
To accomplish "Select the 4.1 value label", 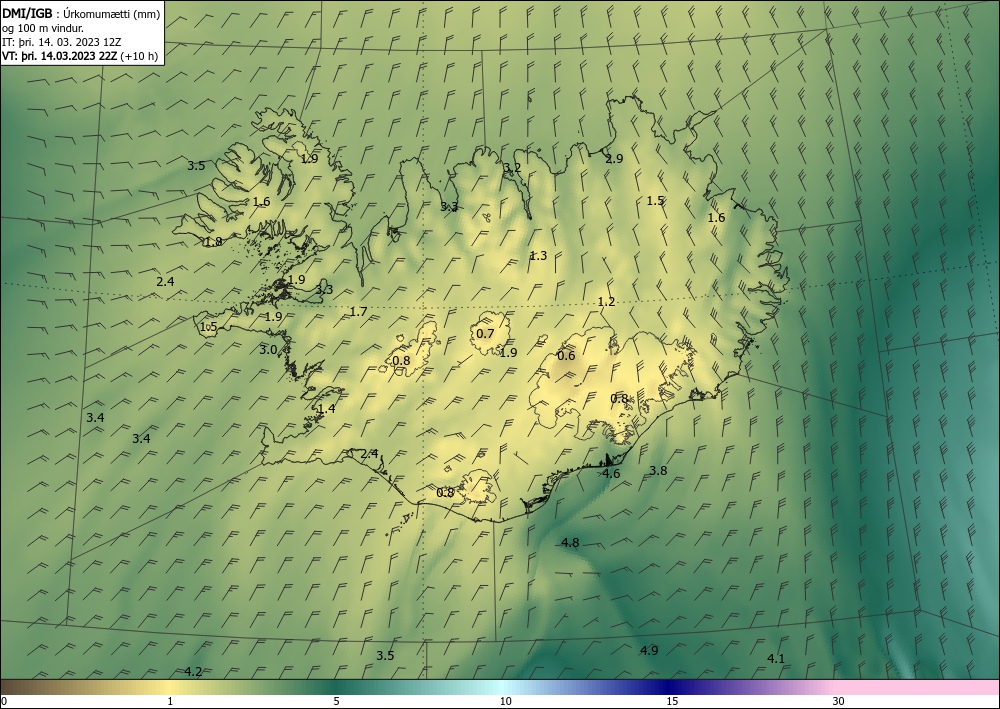I will coord(776,659).
